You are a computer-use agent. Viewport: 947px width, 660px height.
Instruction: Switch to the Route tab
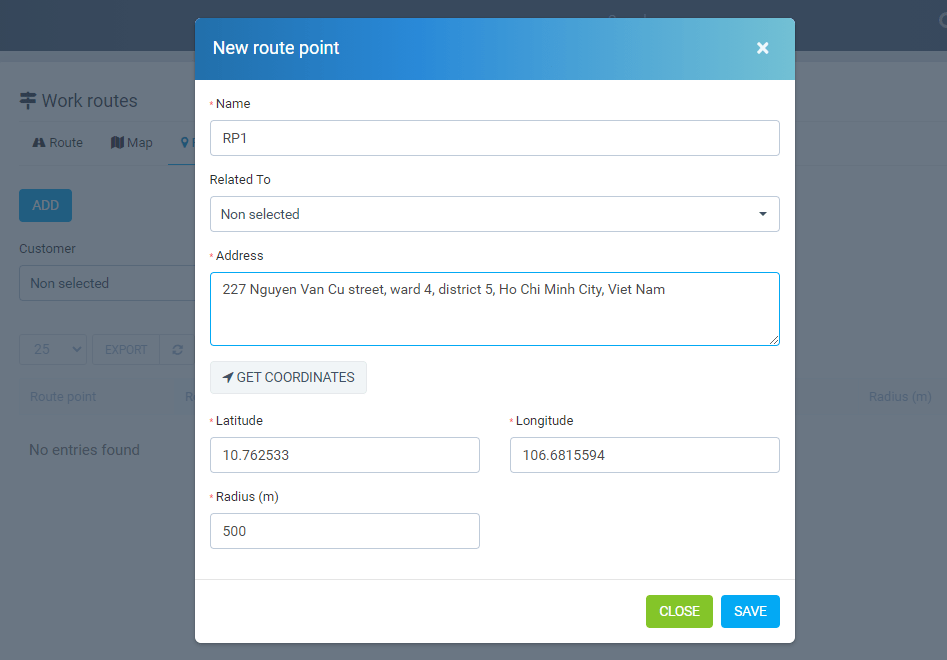tap(57, 143)
